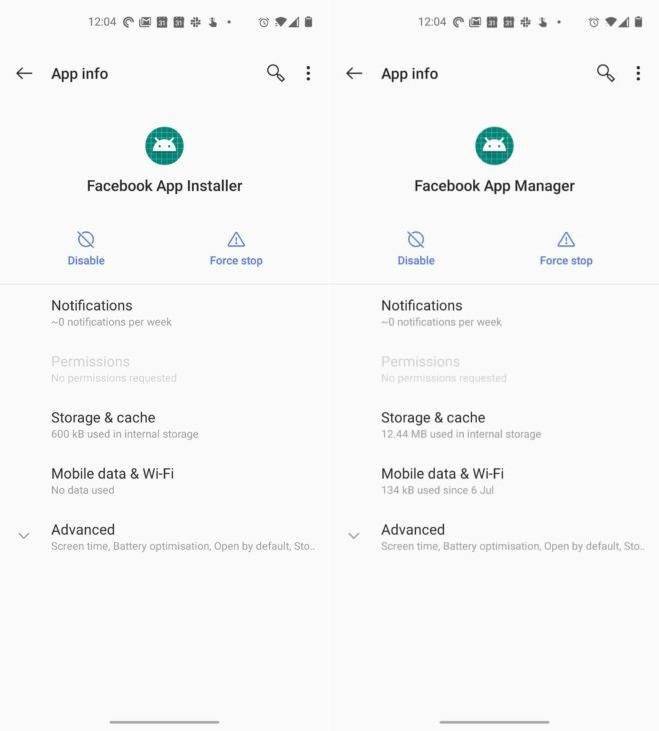
Task: Force stop Facebook App Installer
Action: tap(236, 249)
